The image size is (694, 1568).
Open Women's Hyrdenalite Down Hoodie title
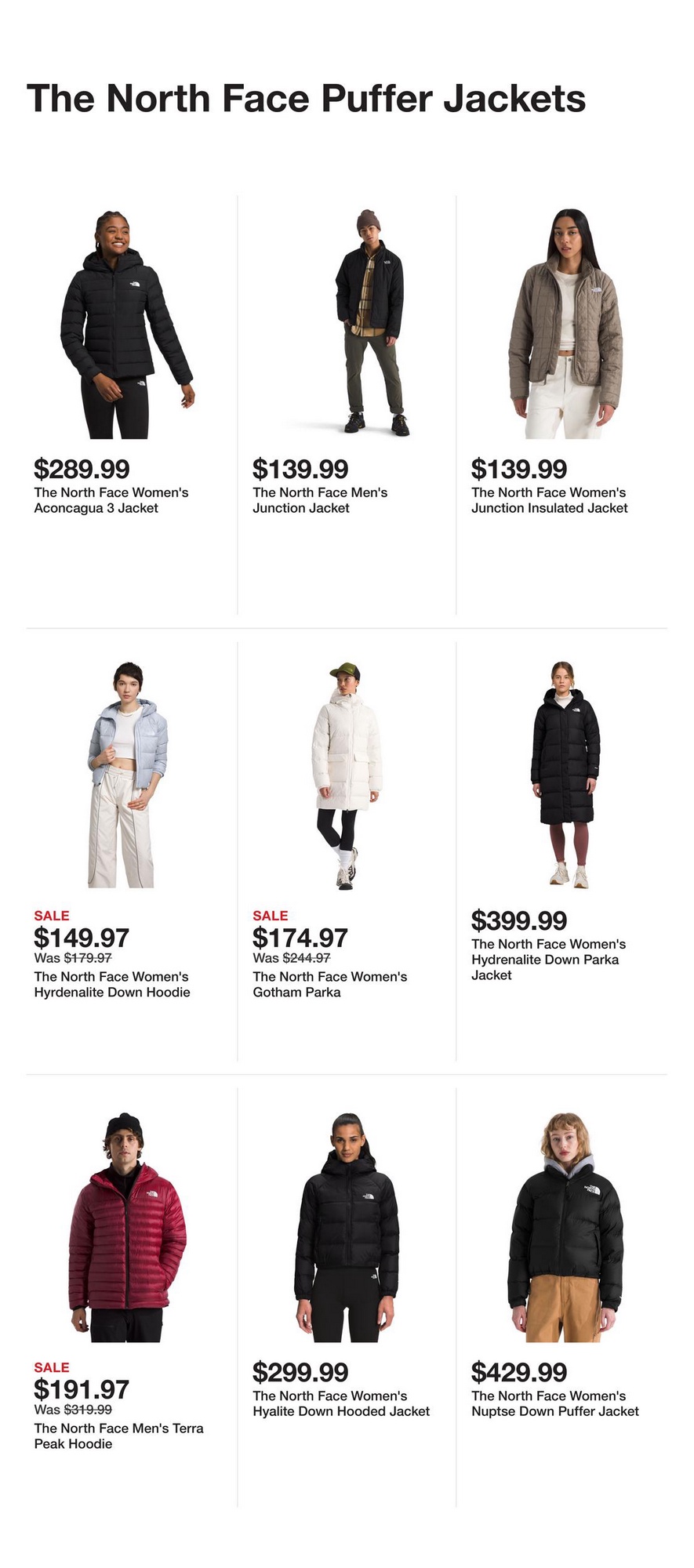coord(112,985)
